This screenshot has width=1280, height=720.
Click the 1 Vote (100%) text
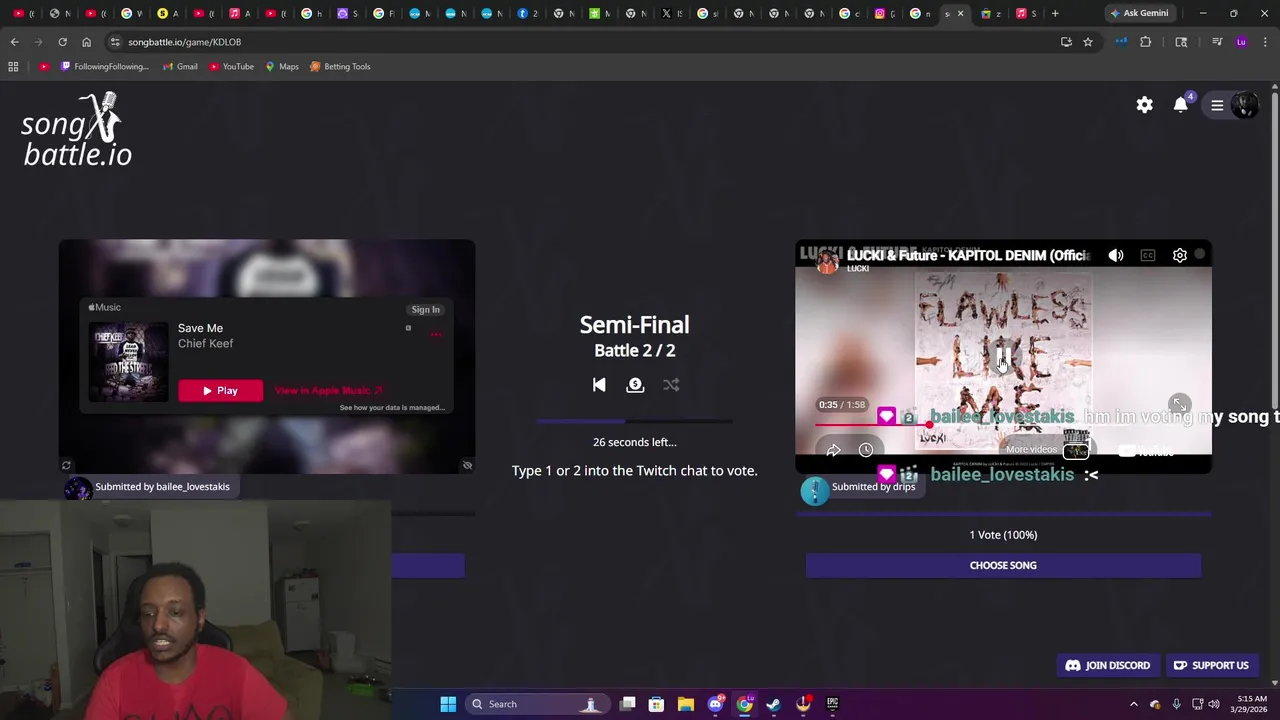coord(1003,535)
